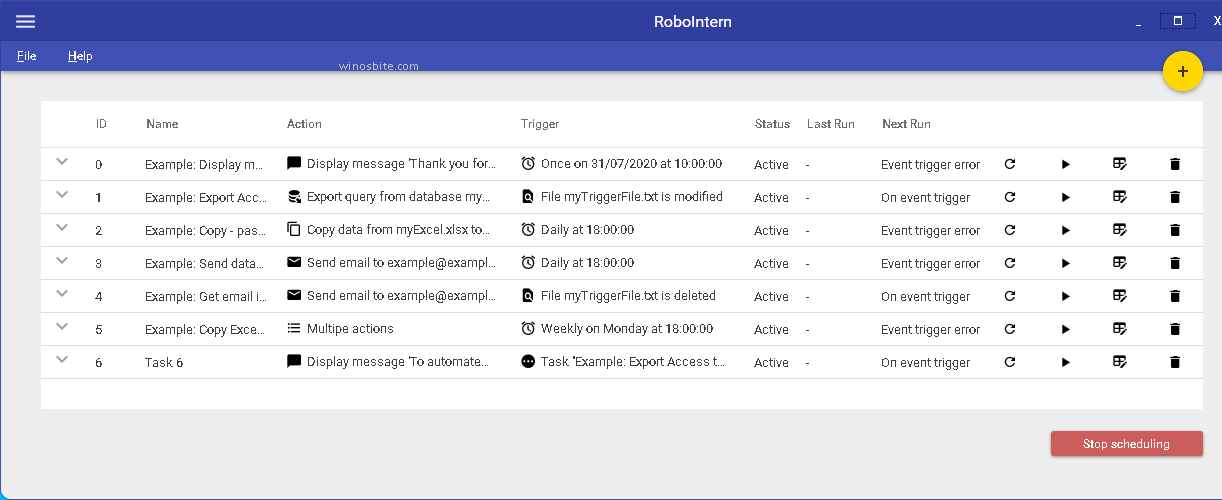
Task: Expand row 5 'Example: Copy Exce...' chevron
Action: (62, 326)
